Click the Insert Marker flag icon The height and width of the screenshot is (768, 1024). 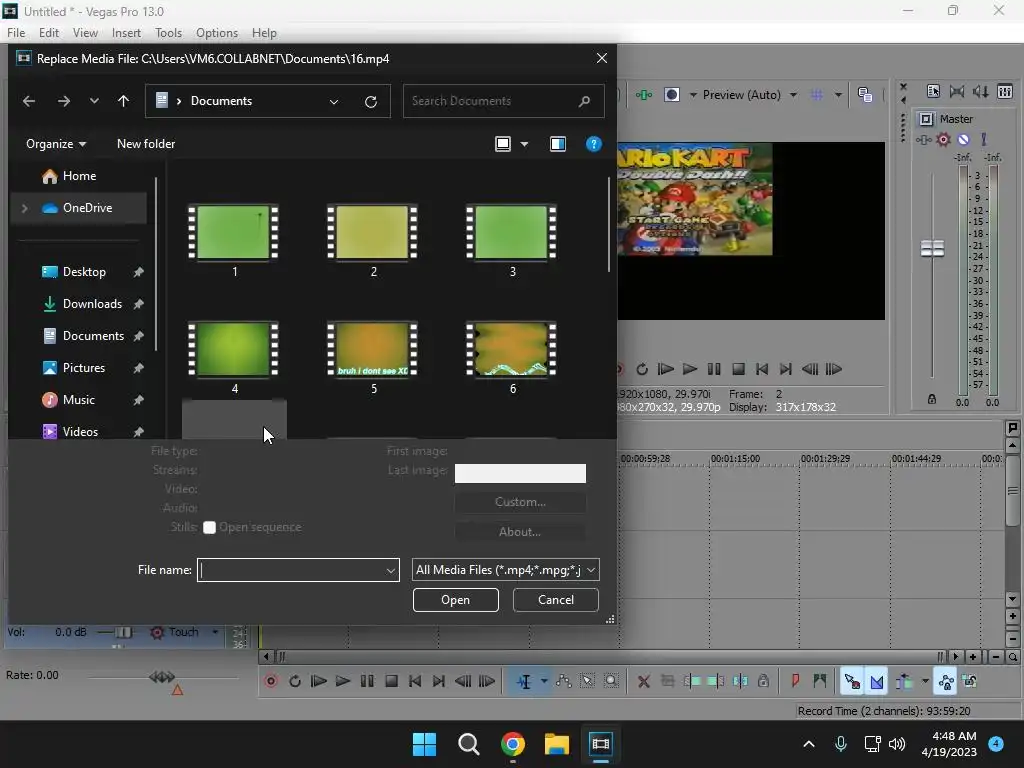point(795,681)
